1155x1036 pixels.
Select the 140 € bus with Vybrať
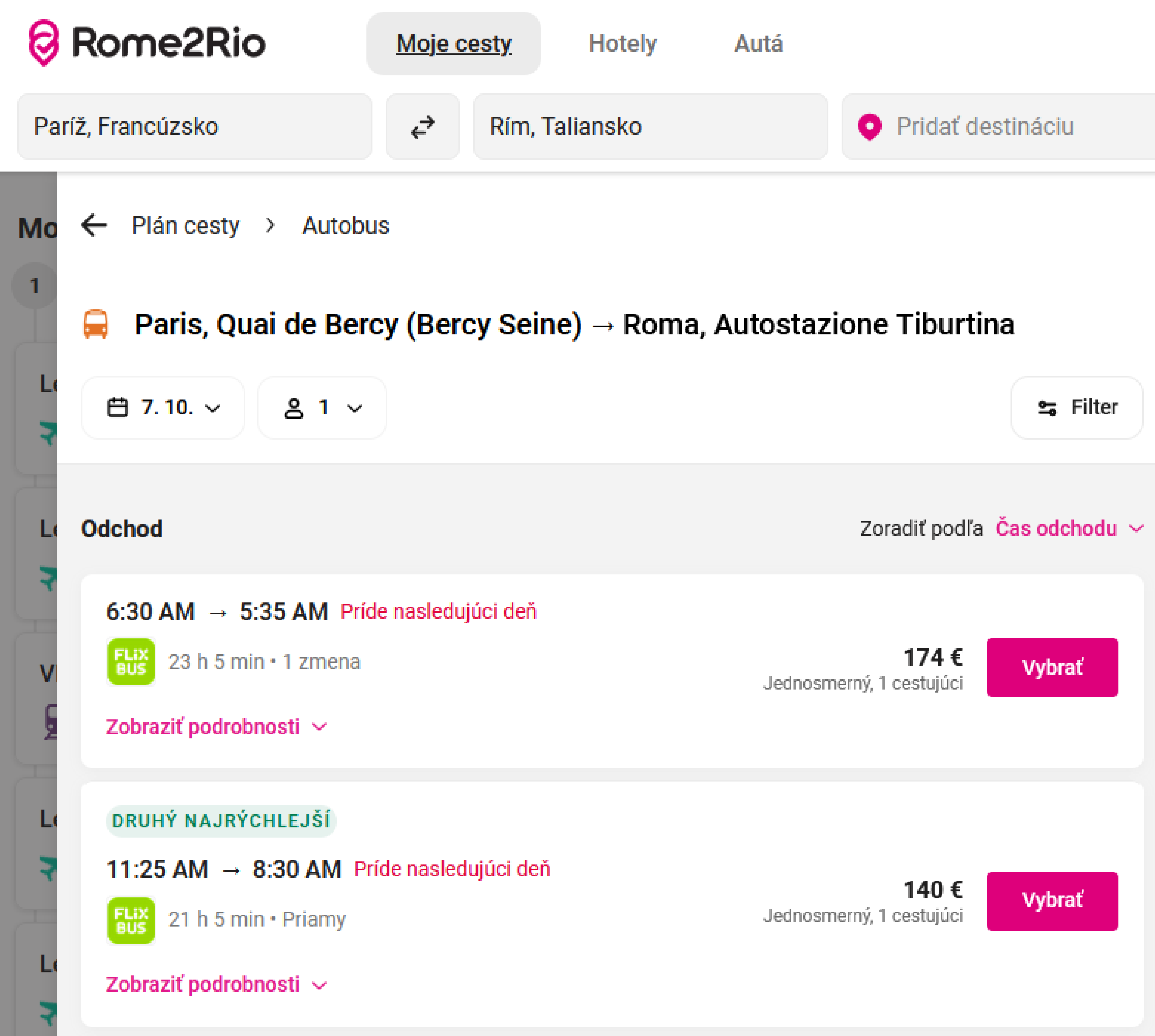(1052, 900)
